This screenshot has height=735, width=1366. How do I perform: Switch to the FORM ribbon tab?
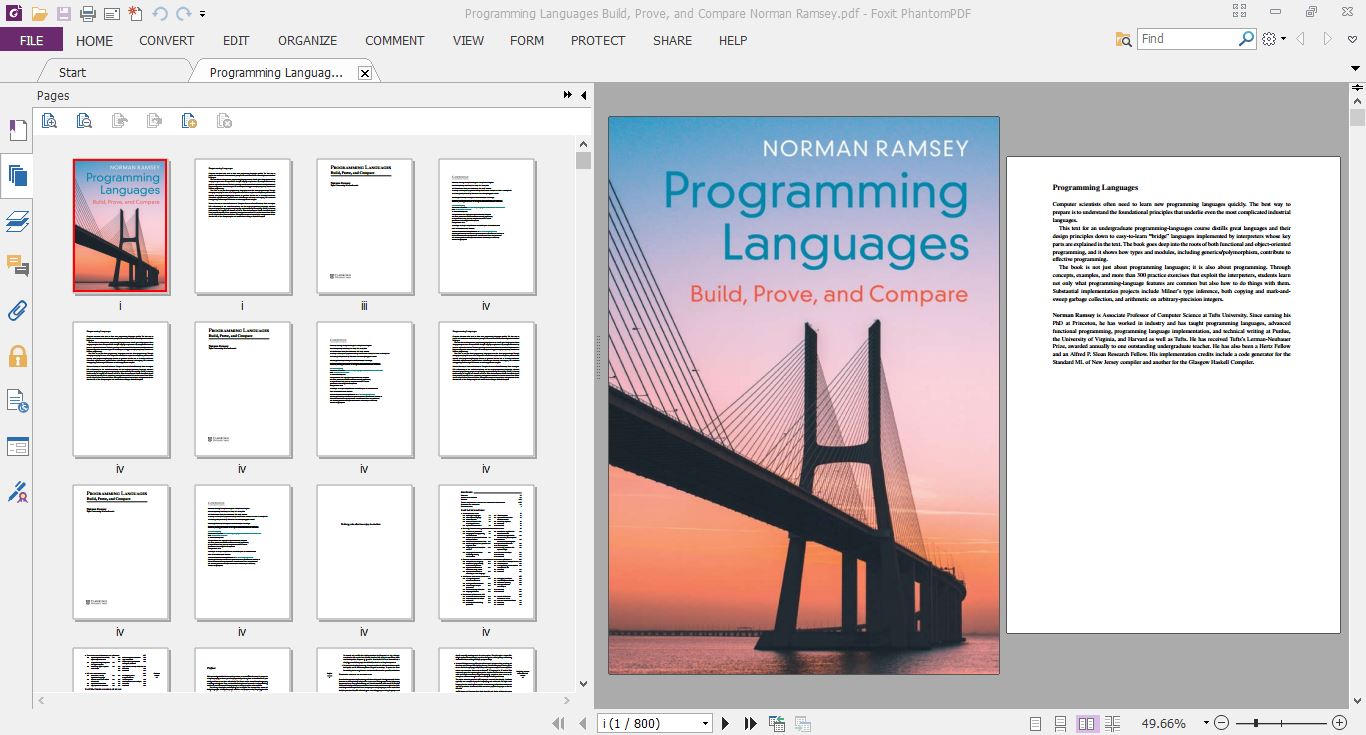[x=527, y=40]
